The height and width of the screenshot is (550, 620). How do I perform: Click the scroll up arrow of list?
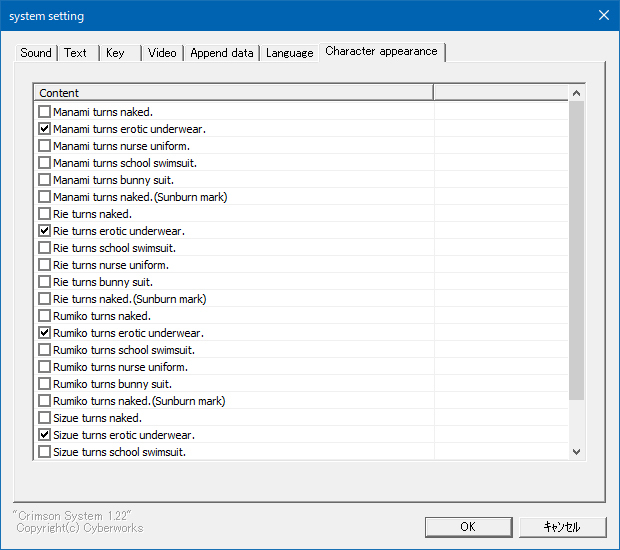coord(577,93)
